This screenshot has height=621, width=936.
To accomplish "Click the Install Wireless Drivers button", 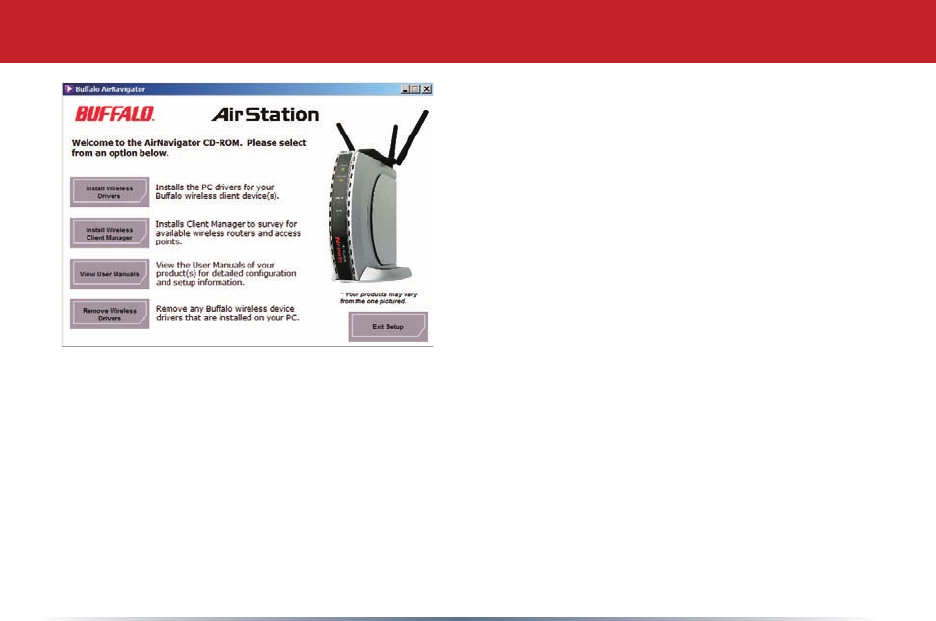I will (x=109, y=192).
